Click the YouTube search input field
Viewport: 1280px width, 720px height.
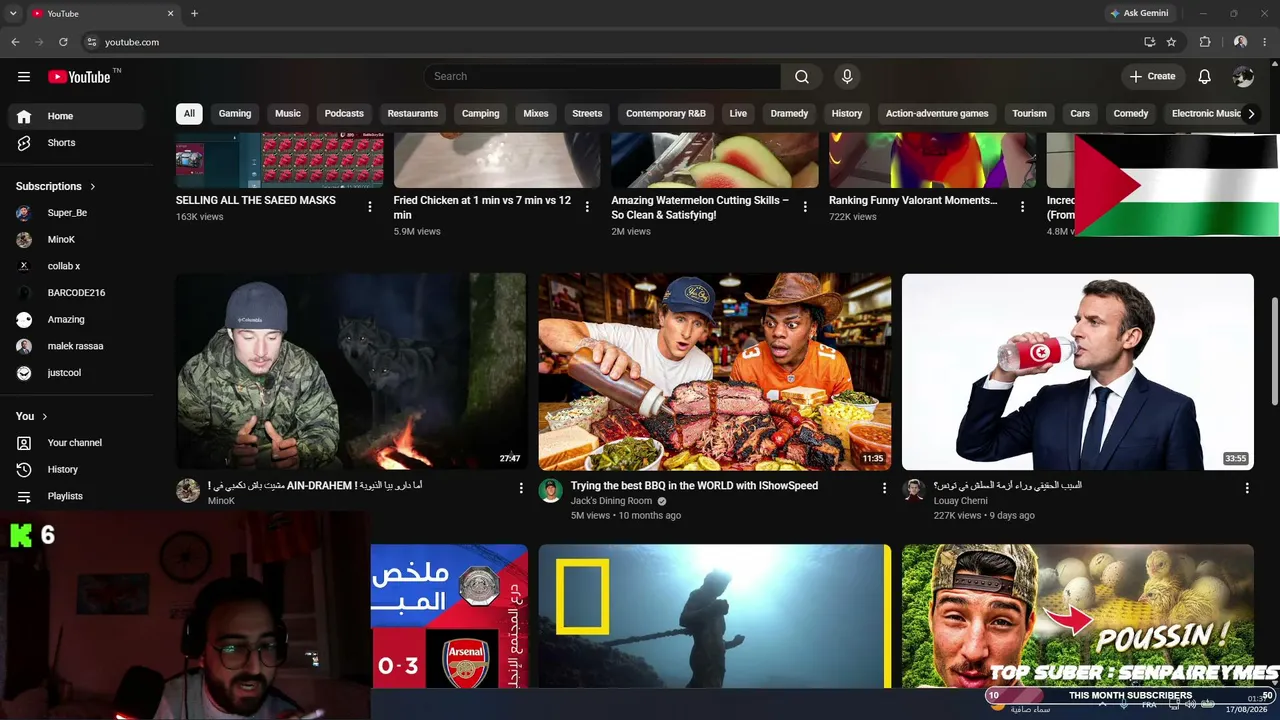[603, 77]
